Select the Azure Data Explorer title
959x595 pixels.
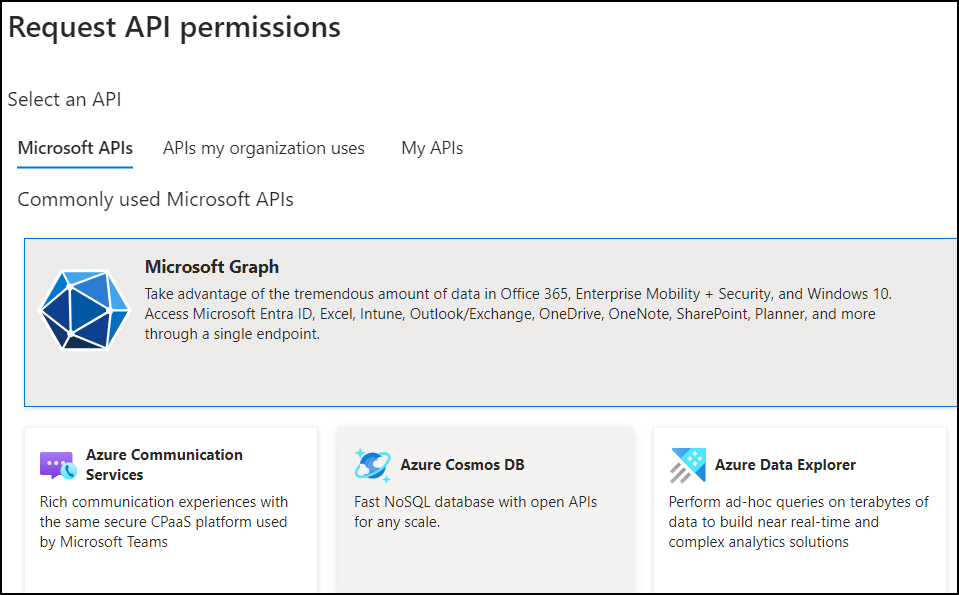(x=785, y=465)
